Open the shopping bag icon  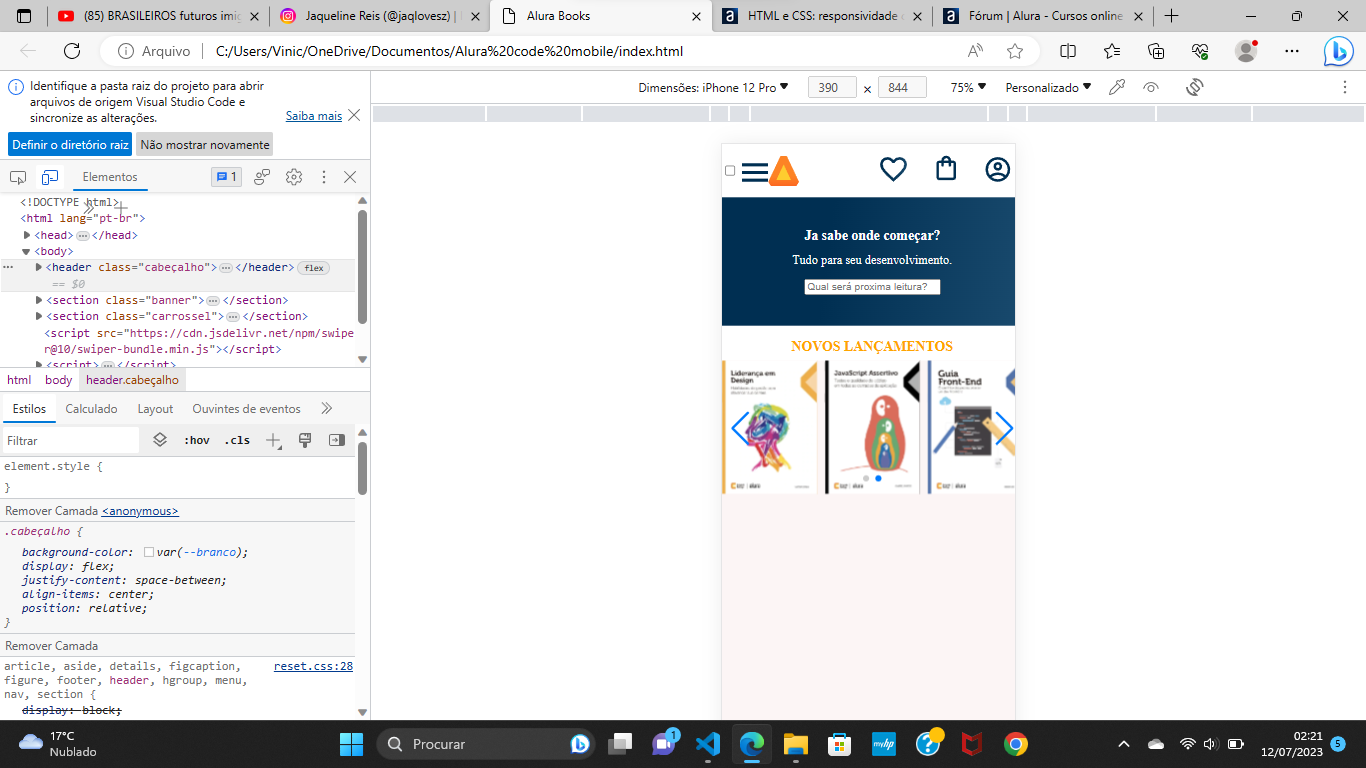946,168
